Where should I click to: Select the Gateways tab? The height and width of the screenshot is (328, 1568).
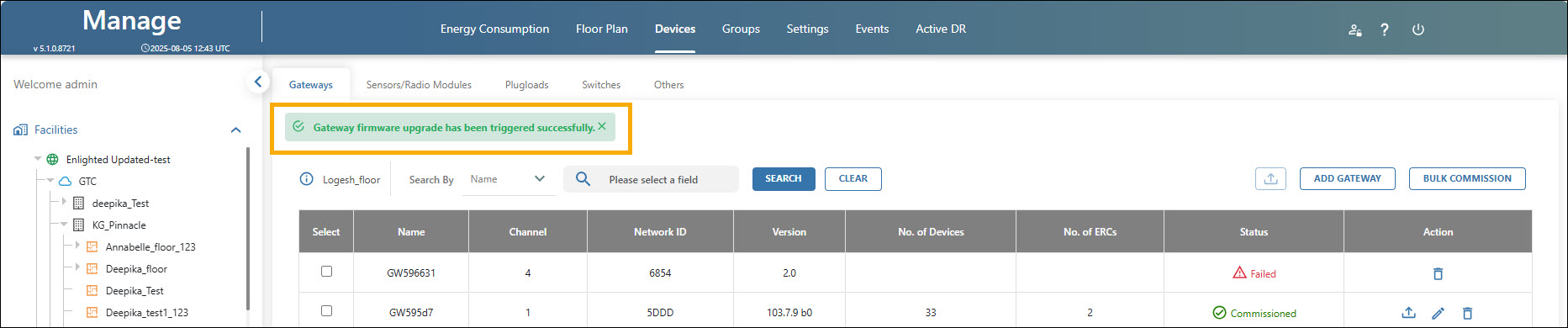tap(311, 84)
